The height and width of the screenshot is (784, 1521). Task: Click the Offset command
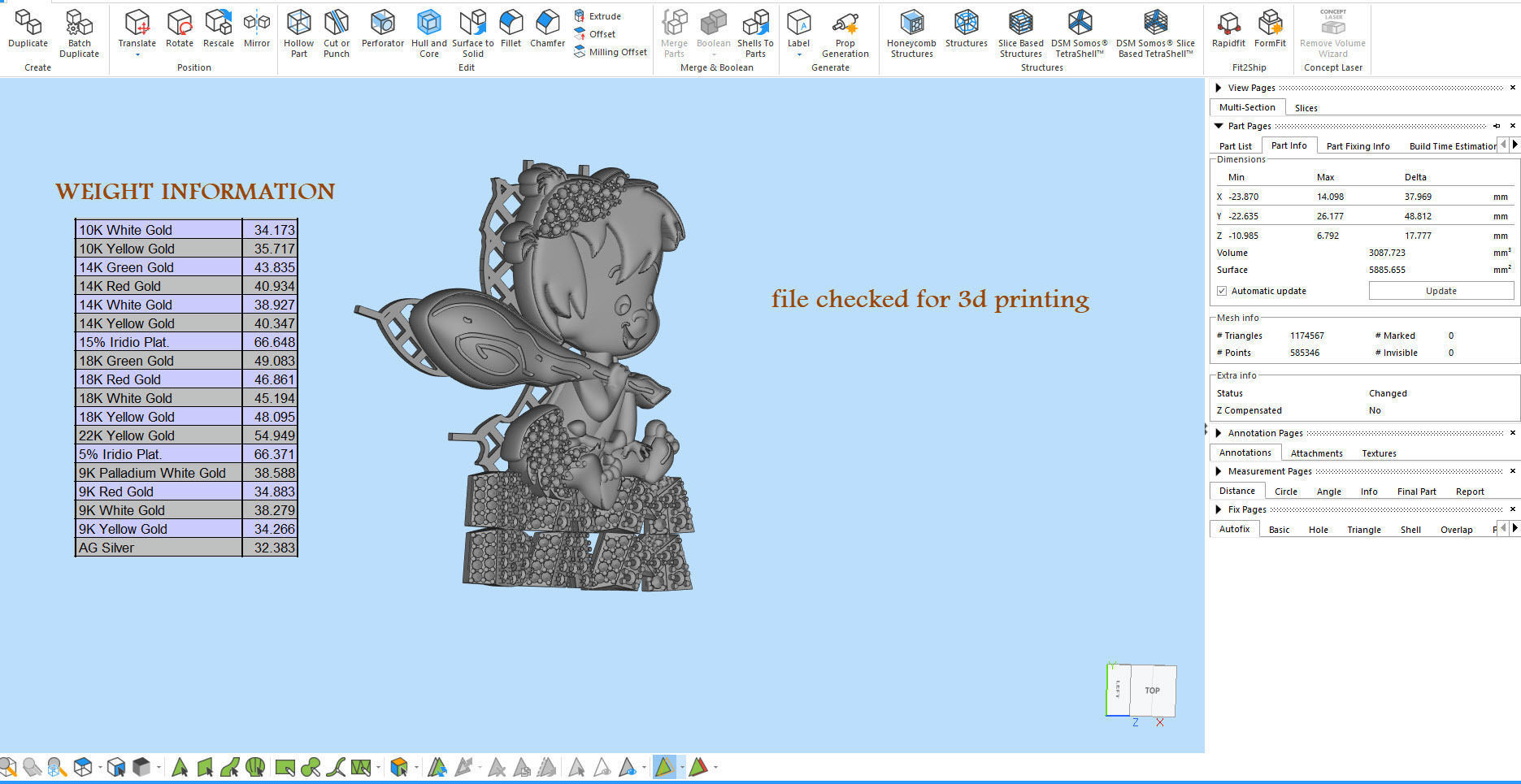595,34
